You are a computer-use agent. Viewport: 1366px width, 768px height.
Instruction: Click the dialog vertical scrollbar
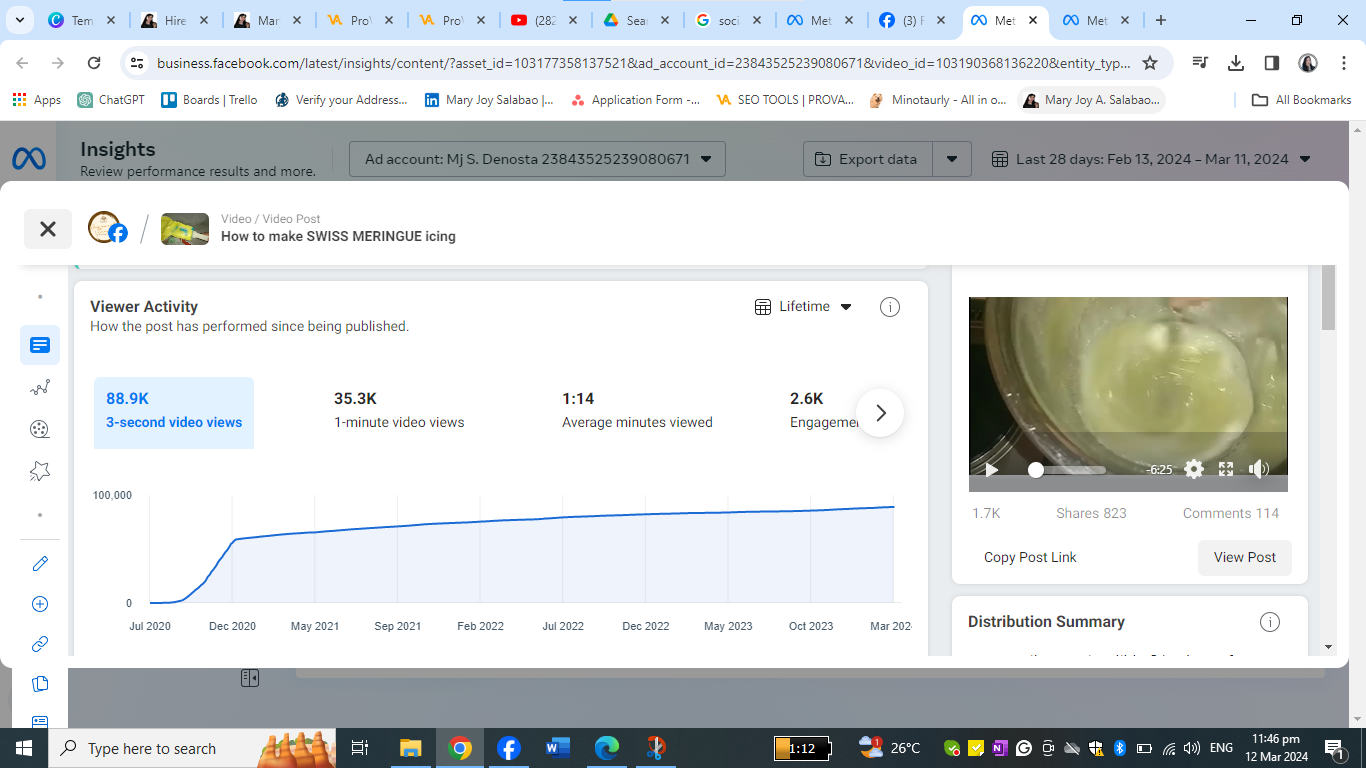[1328, 298]
